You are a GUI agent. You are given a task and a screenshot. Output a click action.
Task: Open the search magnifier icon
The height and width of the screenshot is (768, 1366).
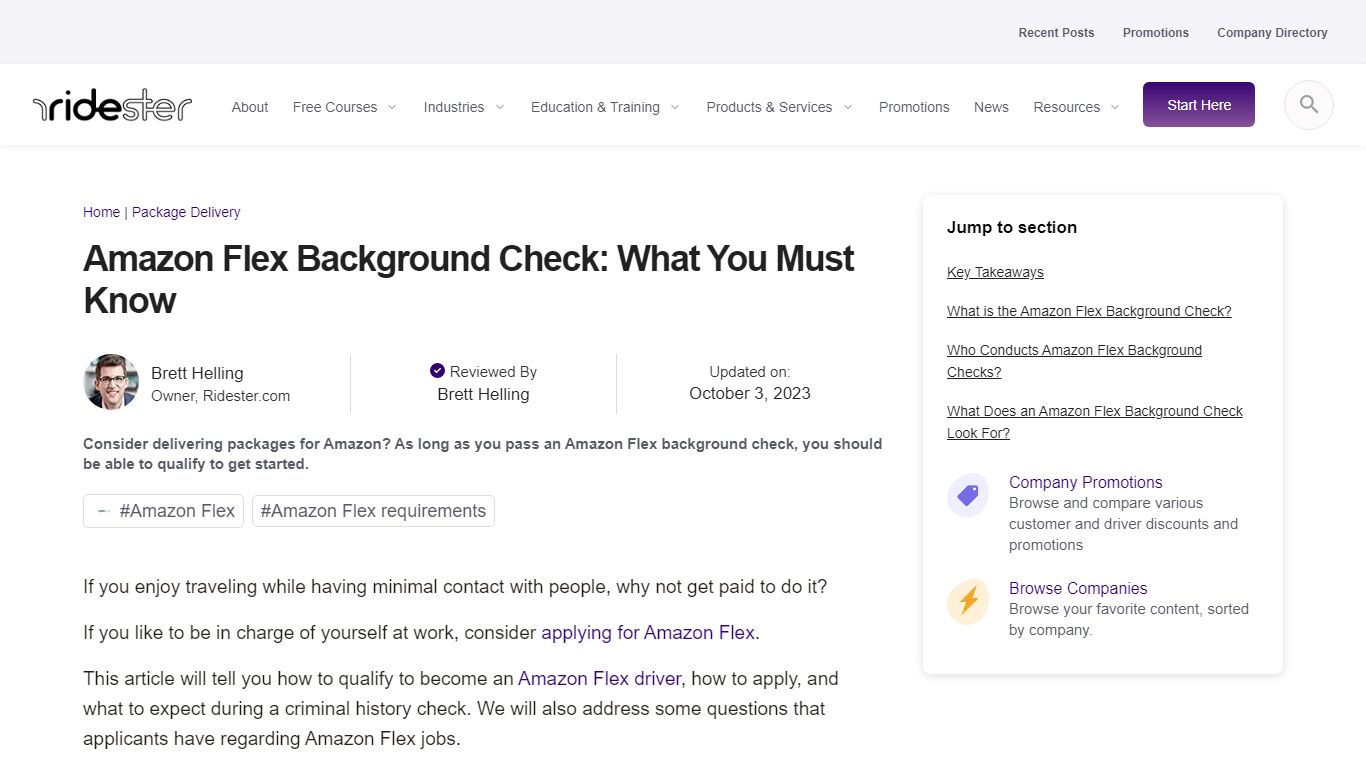(x=1308, y=105)
